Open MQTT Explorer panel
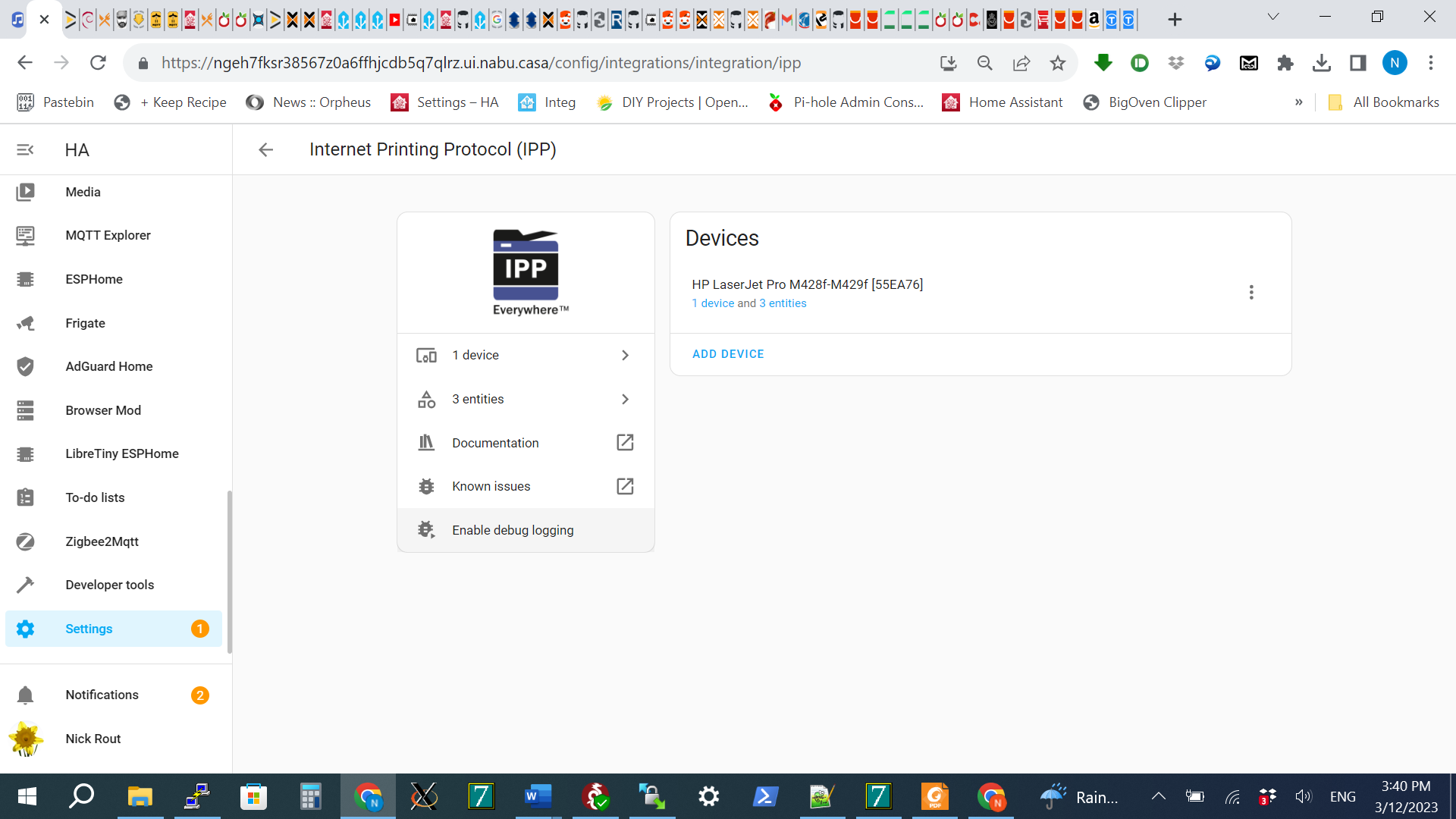Viewport: 1456px width, 819px height. point(108,235)
